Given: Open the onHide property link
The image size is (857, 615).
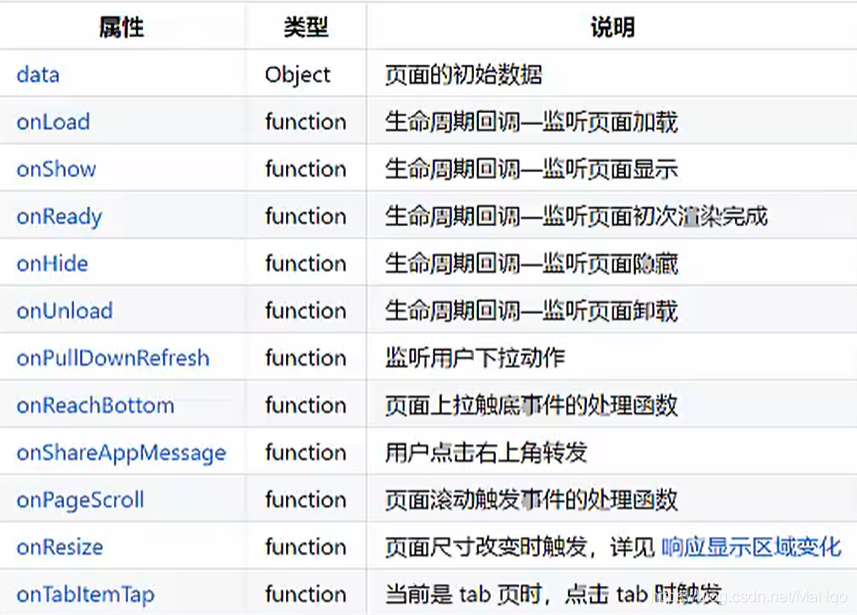Looking at the screenshot, I should (52, 264).
